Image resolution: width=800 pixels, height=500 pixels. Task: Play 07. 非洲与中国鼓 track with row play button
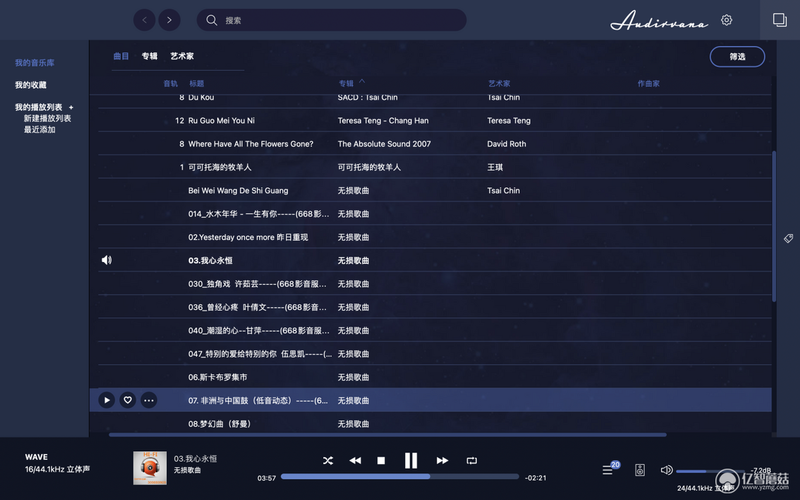point(106,401)
